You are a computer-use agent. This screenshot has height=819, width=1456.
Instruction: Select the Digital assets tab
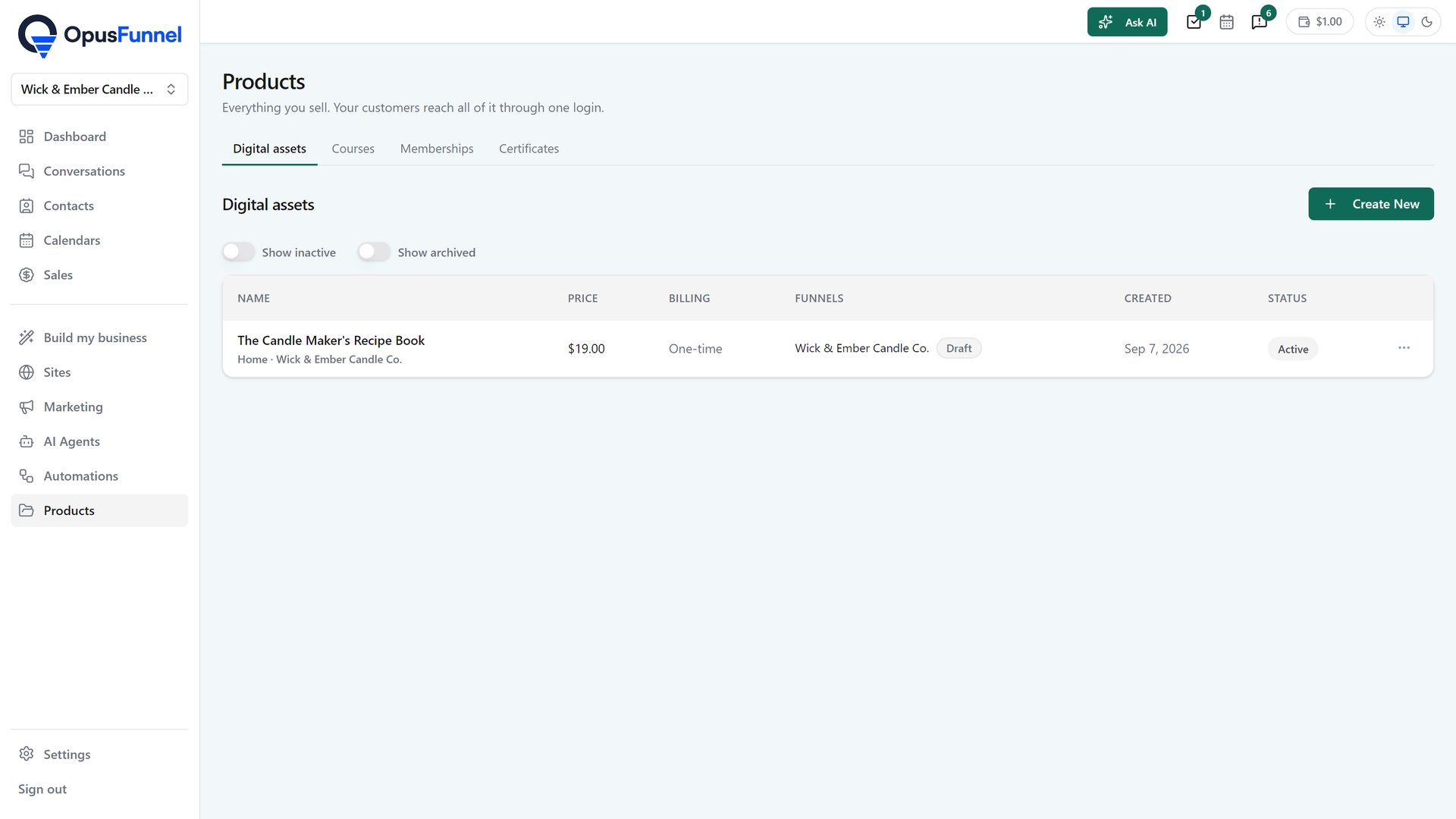click(269, 149)
